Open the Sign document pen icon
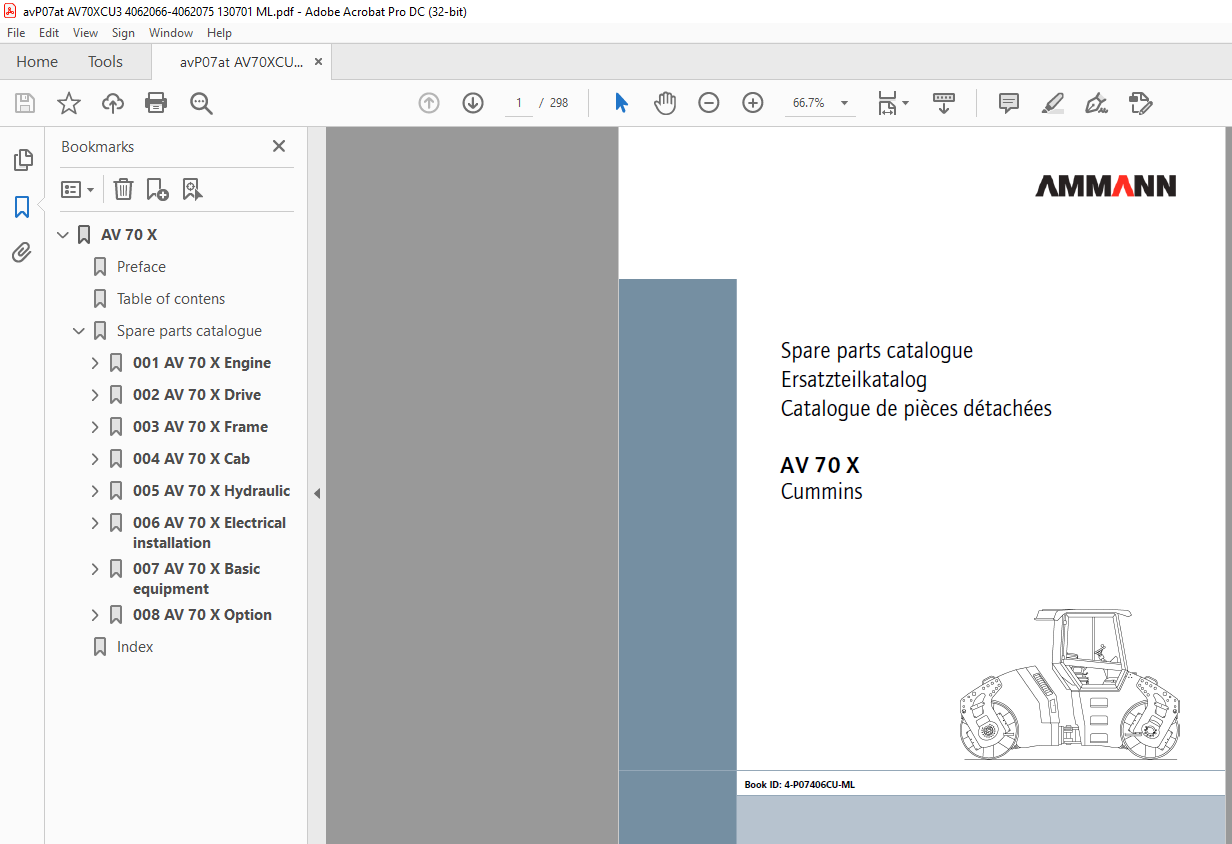Screen dimensions: 1232x844 (1097, 103)
